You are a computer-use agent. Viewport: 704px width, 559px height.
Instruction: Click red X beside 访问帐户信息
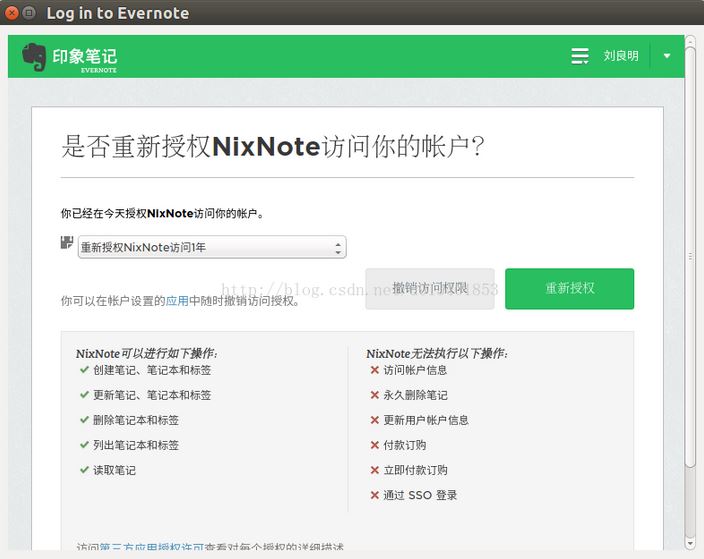tap(374, 370)
